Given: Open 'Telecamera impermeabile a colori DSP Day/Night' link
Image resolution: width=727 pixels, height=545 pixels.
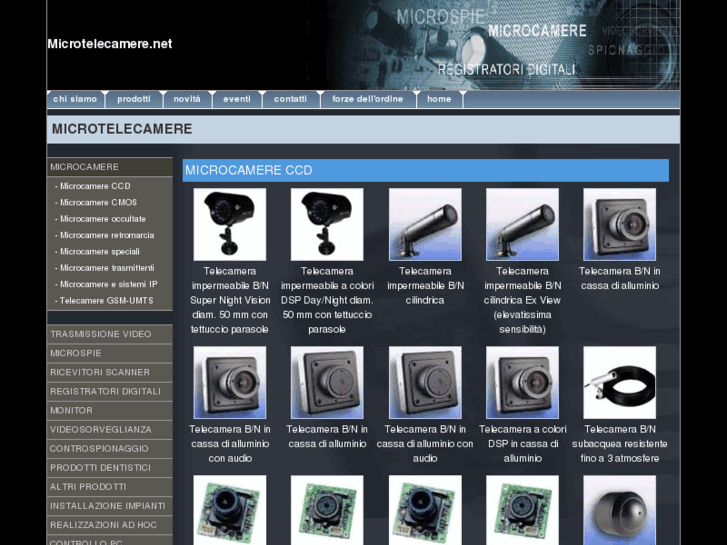Looking at the screenshot, I should tap(327, 300).
